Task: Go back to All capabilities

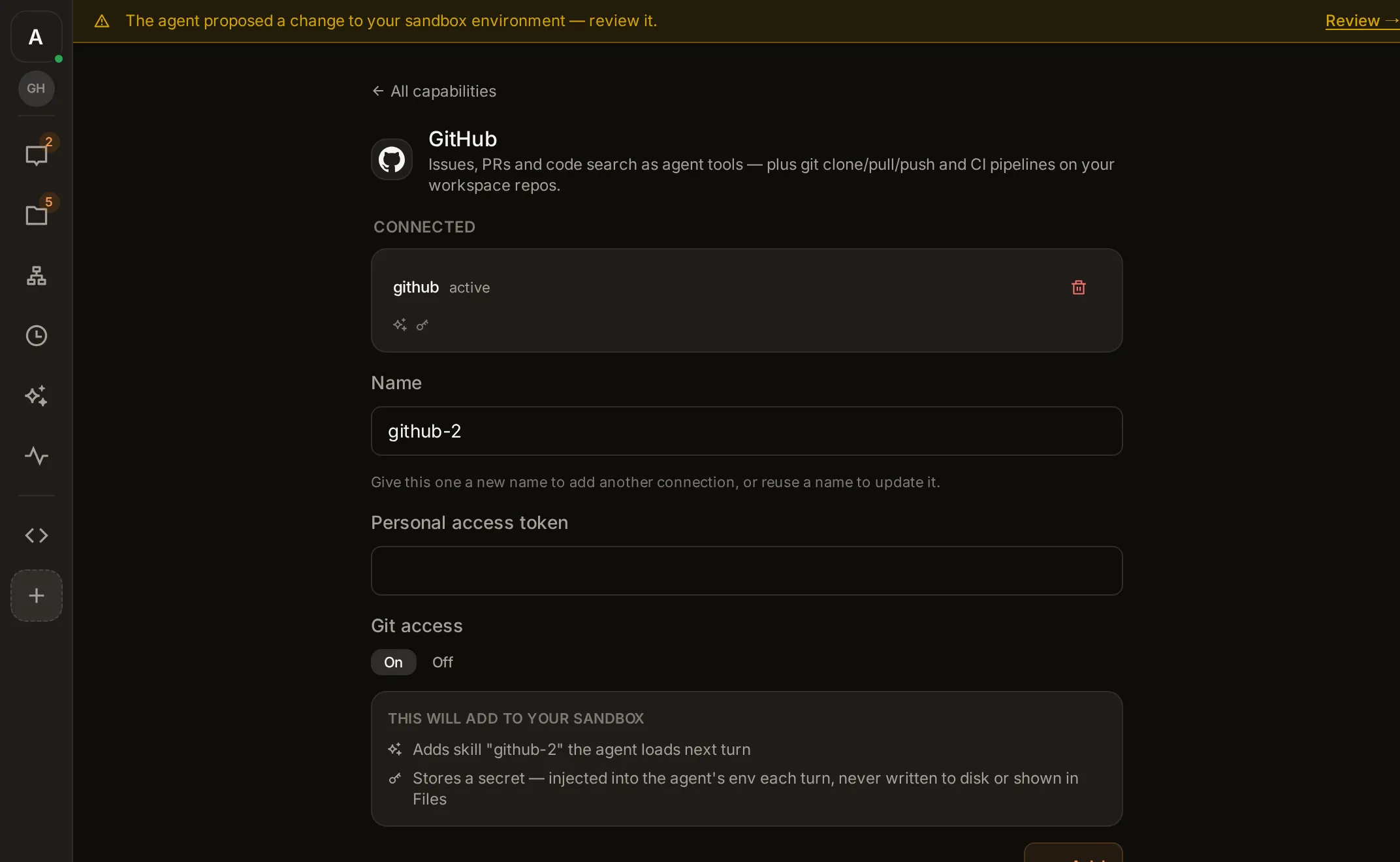Action: (x=434, y=91)
